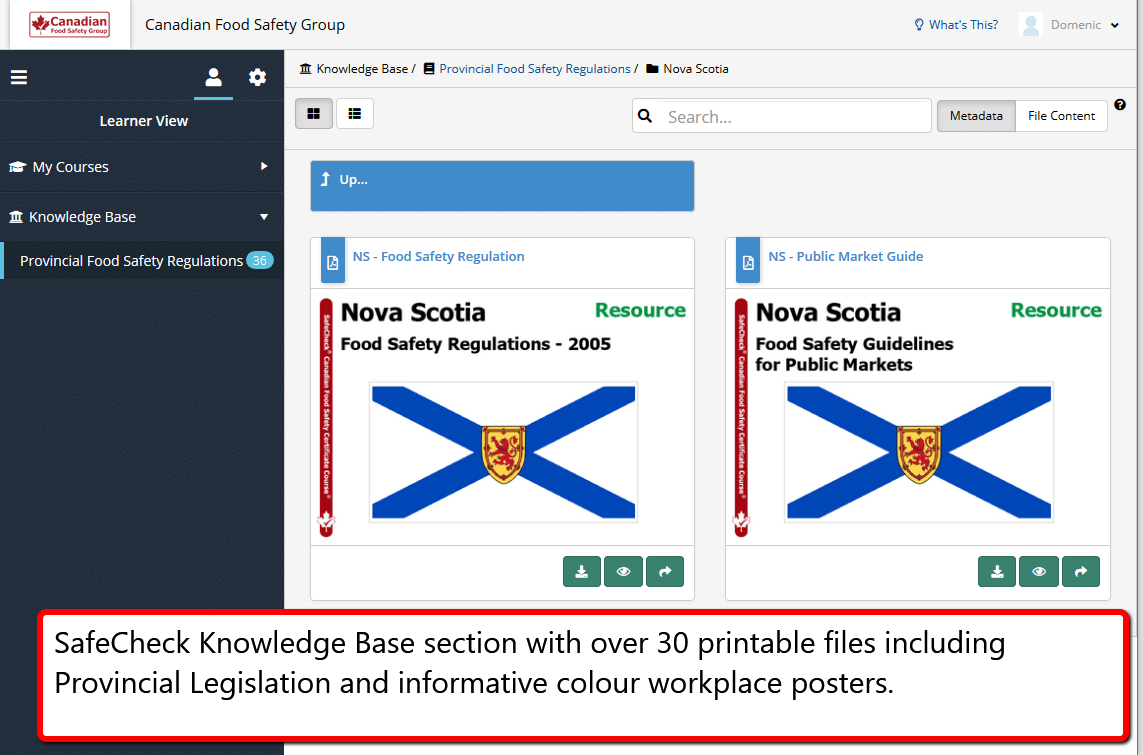Image resolution: width=1143 pixels, height=755 pixels.
Task: Click PDF file icon for NS - Food Safety Regulation
Action: 332,261
